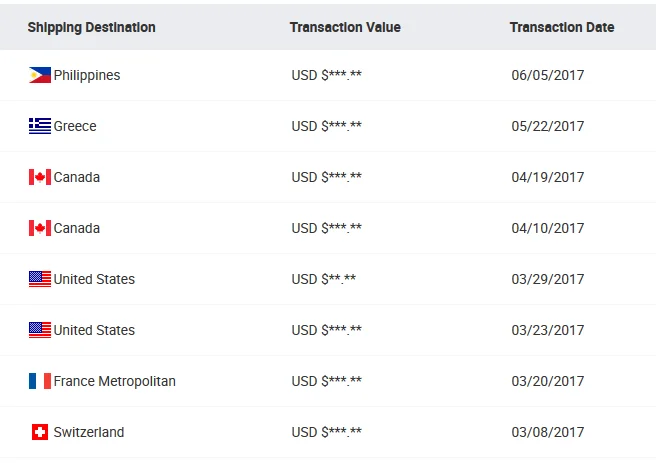The width and height of the screenshot is (656, 463).
Task: Click Canada flag in the 04/10/2017 row
Action: pyautogui.click(x=40, y=228)
